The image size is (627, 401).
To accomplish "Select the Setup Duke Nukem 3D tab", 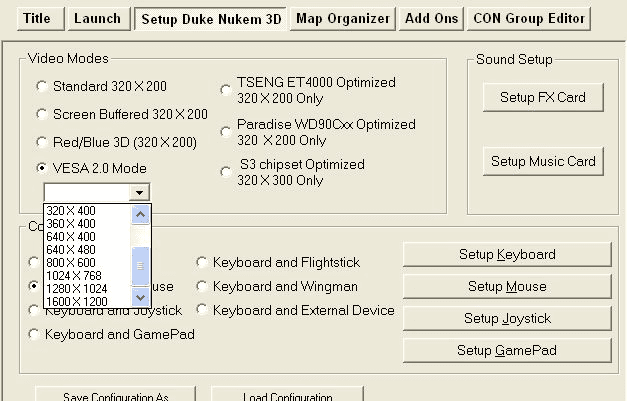I will 211,19.
